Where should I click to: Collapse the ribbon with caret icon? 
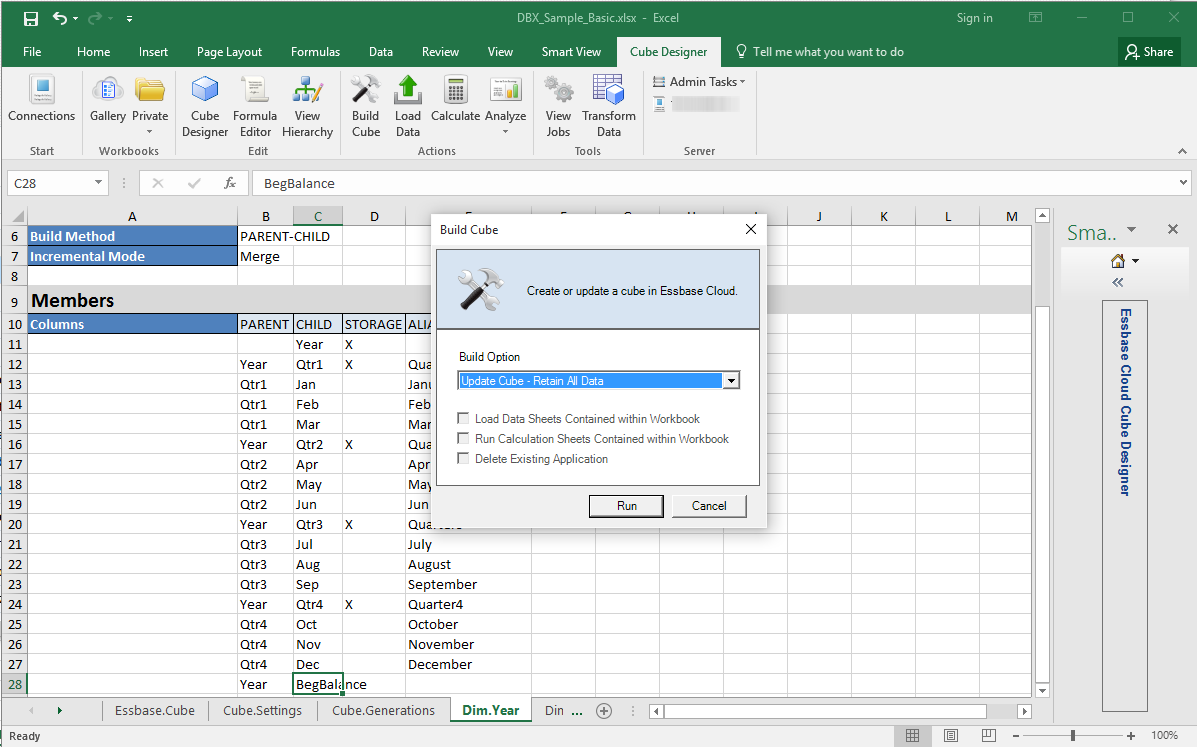[1182, 151]
